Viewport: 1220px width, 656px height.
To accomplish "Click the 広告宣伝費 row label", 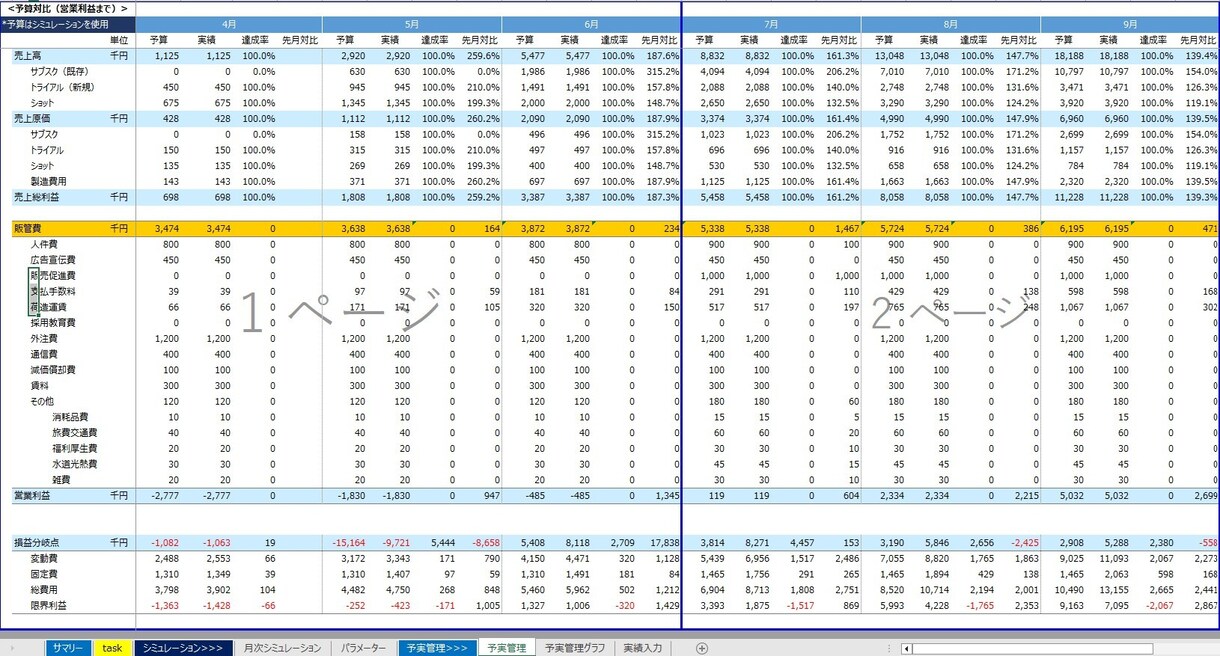I will [x=53, y=260].
